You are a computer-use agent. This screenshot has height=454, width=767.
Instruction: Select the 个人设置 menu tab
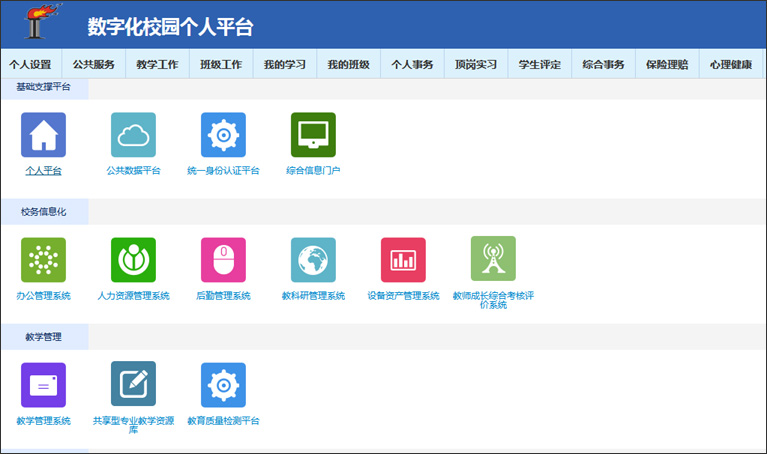coord(30,65)
